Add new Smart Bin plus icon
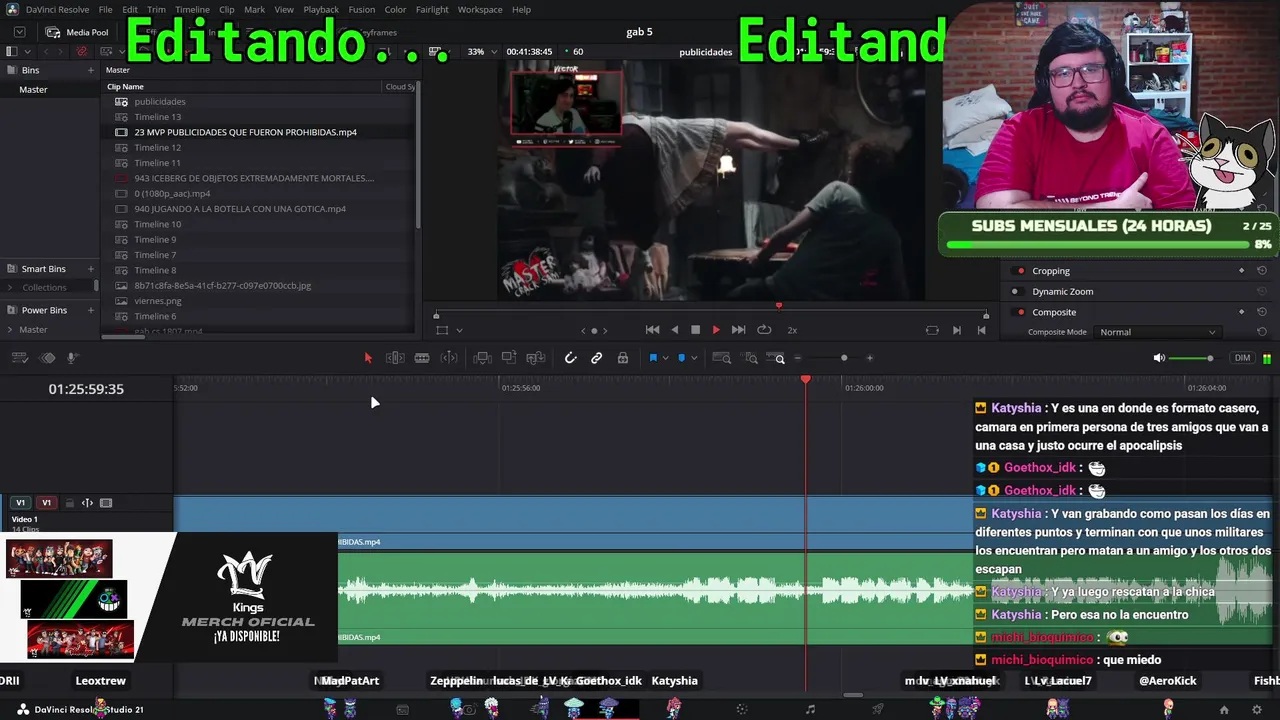The width and height of the screenshot is (1280, 720). pos(91,269)
